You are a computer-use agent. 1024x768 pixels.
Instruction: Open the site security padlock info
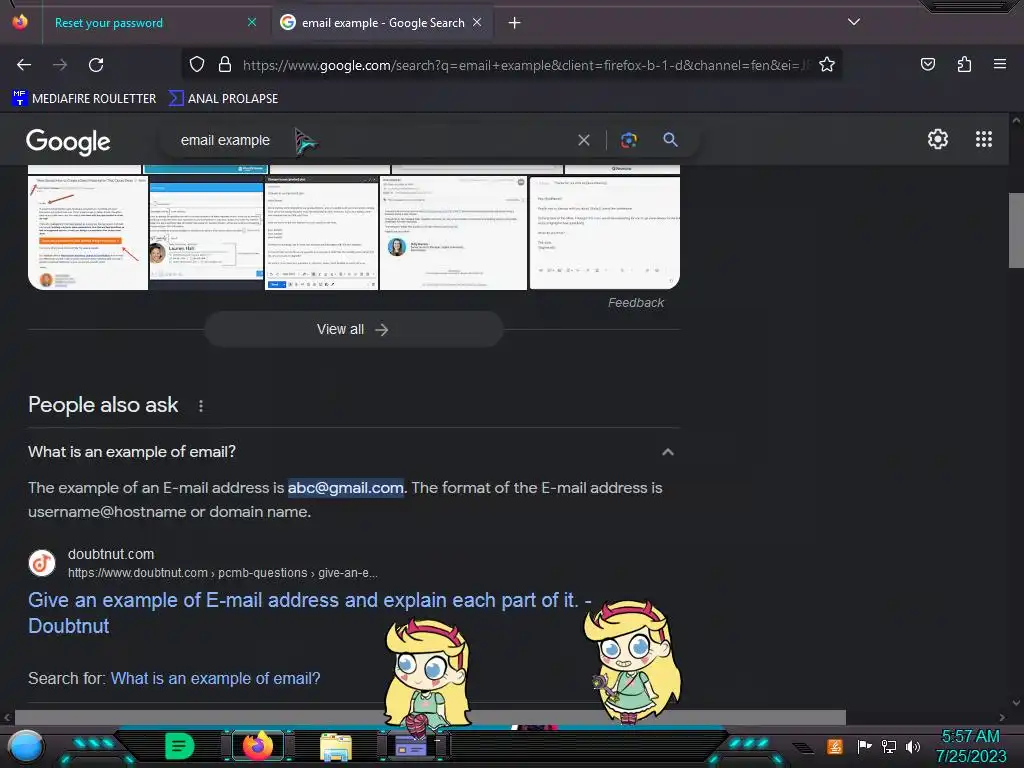click(225, 64)
